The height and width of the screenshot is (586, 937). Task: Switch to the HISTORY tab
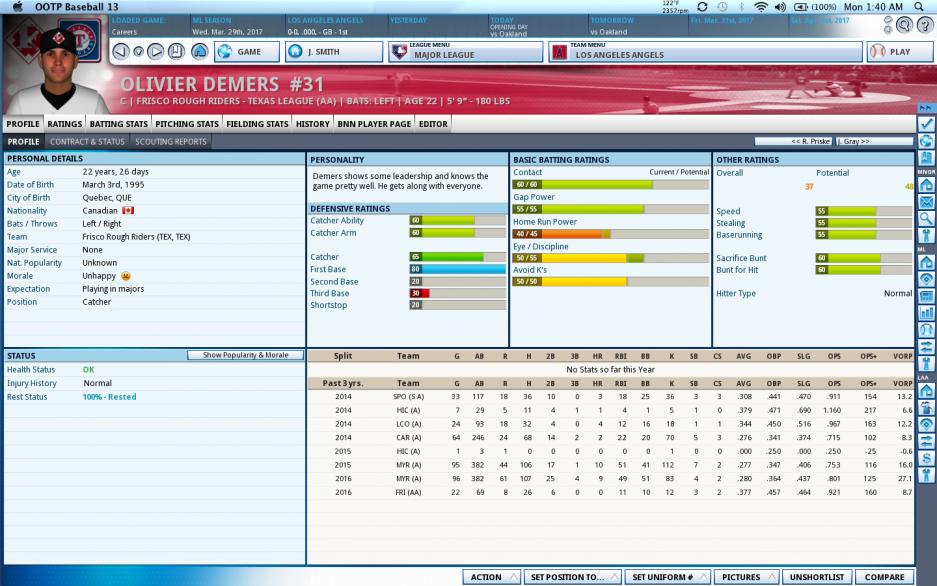[313, 124]
